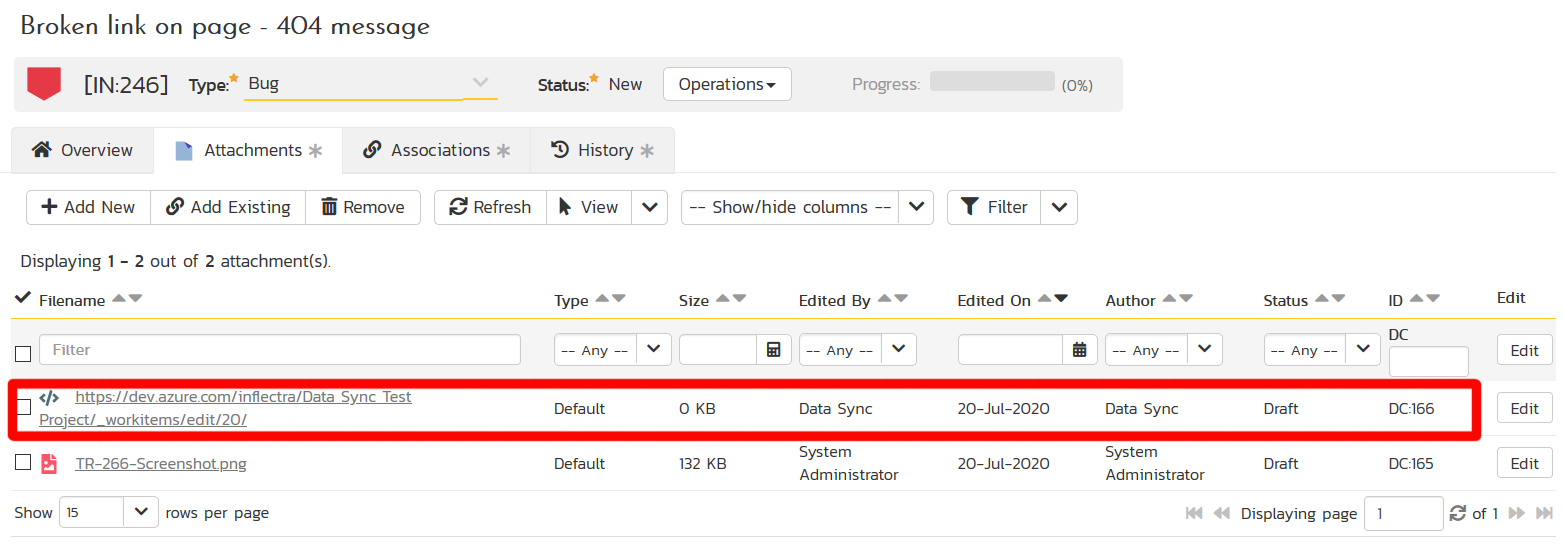This screenshot has width=1563, height=548.
Task: Click the refresh icon beside page number
Action: tap(1459, 513)
